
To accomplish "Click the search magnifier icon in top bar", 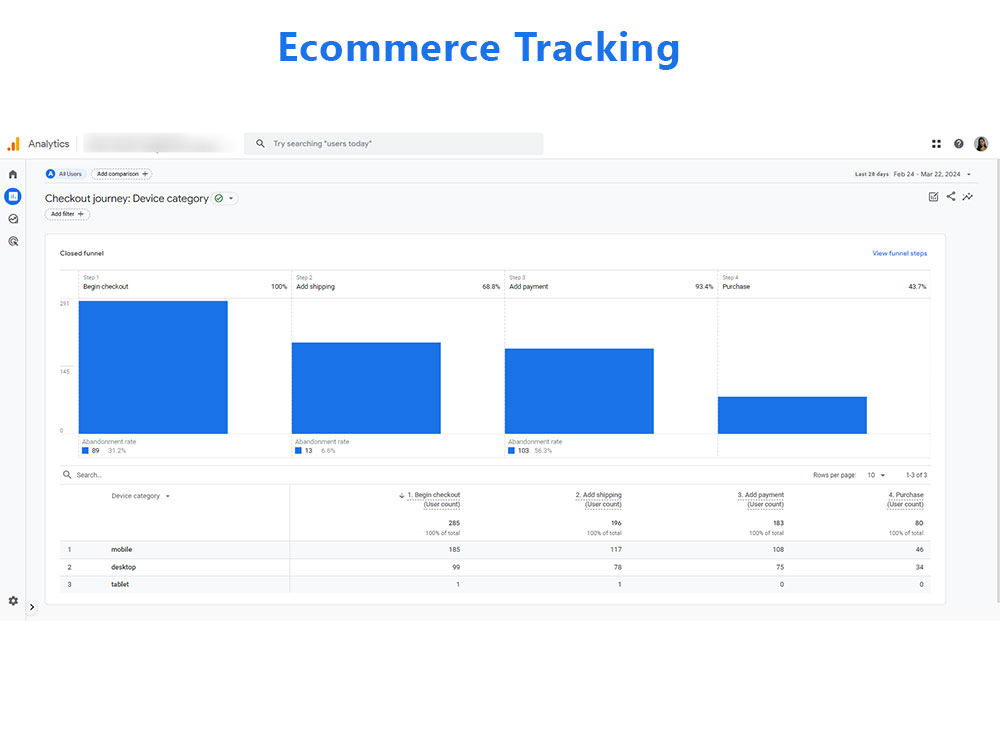I will pyautogui.click(x=260, y=143).
